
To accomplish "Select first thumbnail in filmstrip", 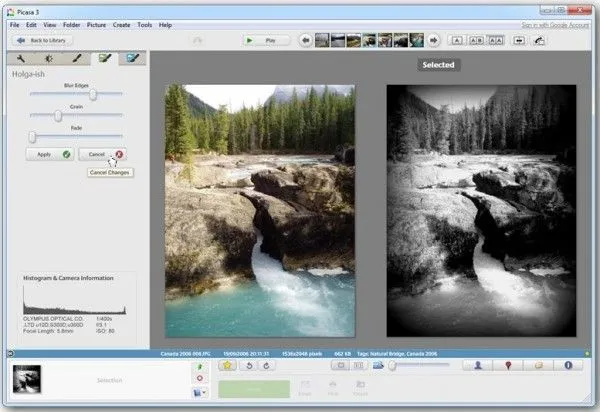I will tap(322, 40).
